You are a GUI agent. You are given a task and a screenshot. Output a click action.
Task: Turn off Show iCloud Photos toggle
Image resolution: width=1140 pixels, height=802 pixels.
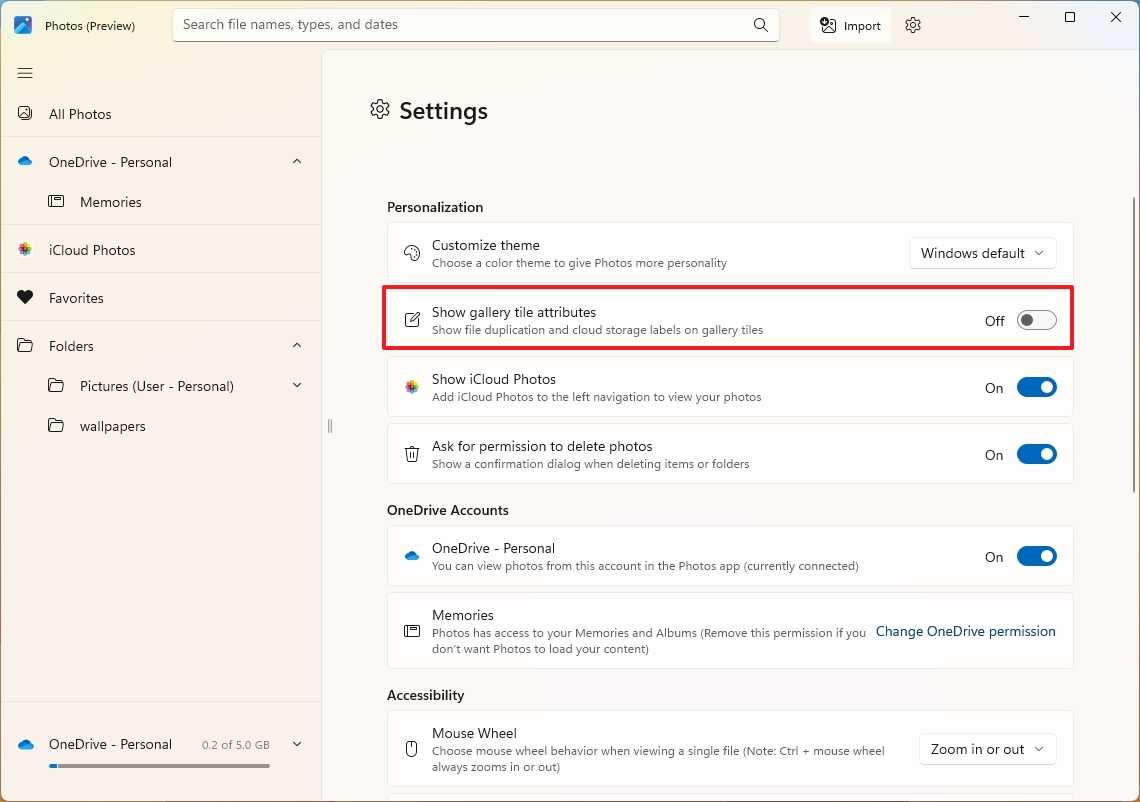pyautogui.click(x=1036, y=388)
